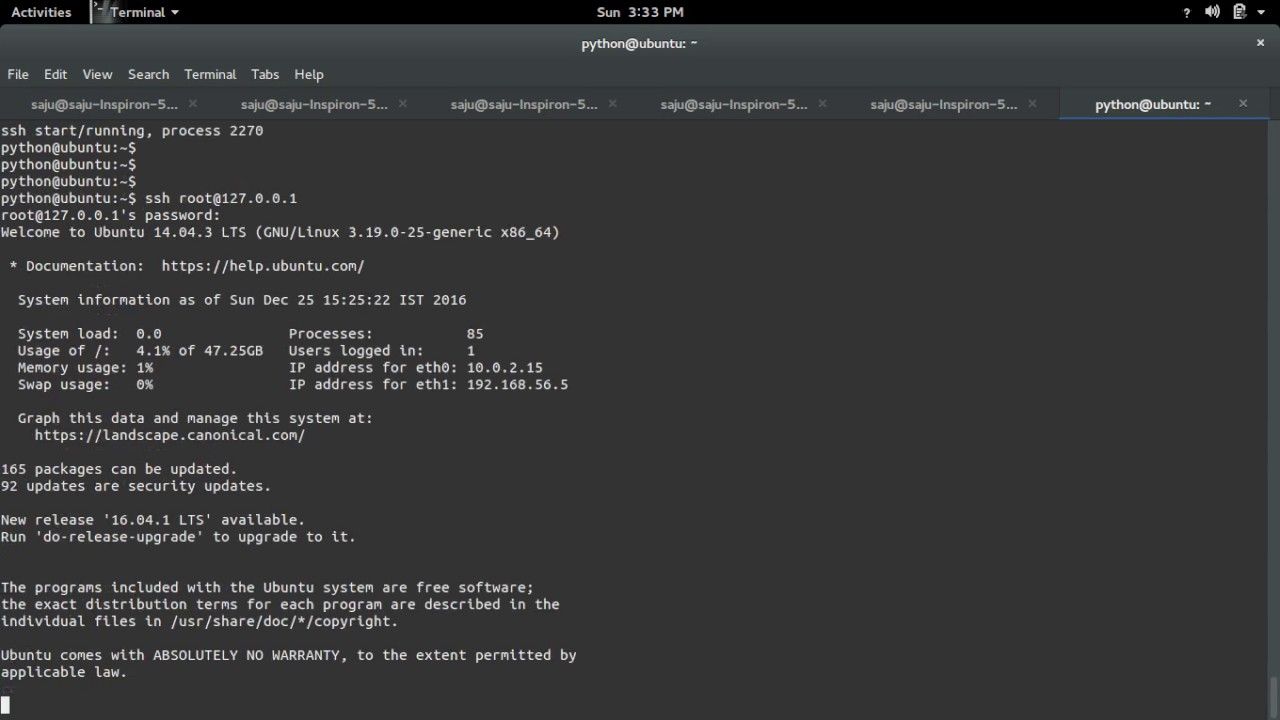Screen dimensions: 1280x720
Task: Click the Activities button
Action: point(41,12)
